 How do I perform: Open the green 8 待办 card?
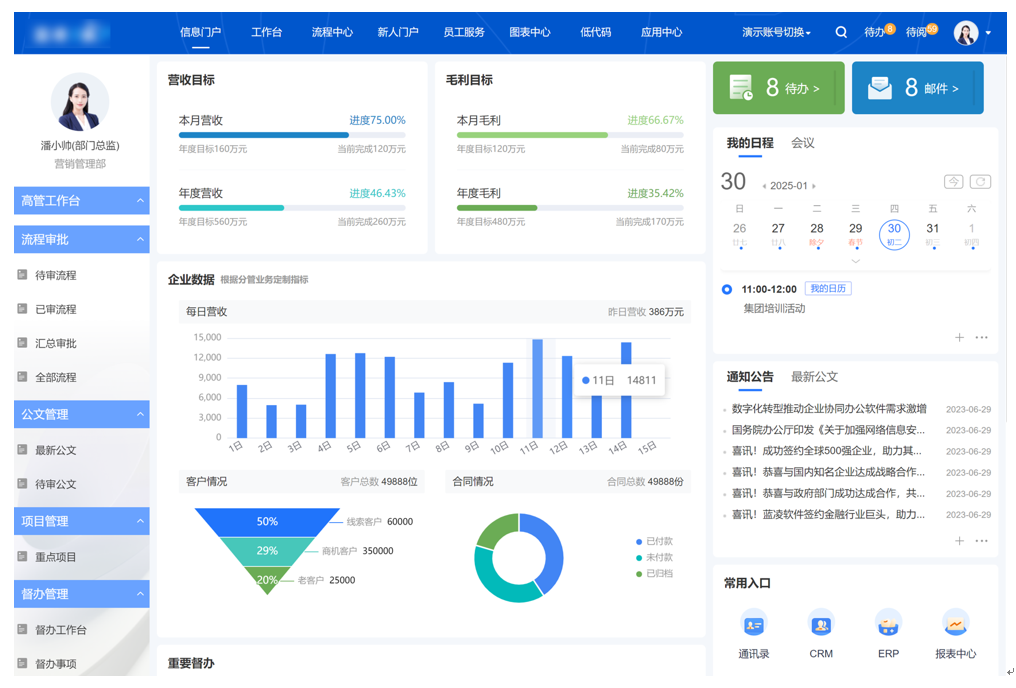(779, 87)
